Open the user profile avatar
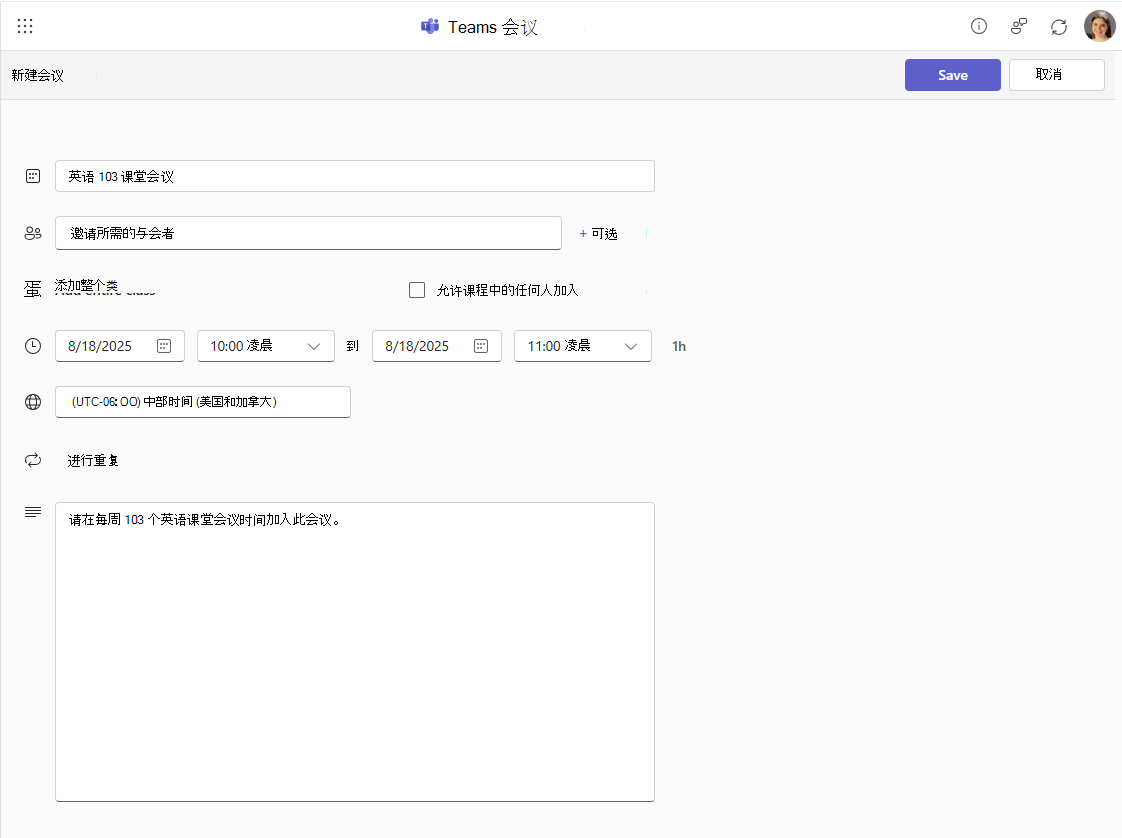Image resolution: width=1122 pixels, height=838 pixels. coord(1100,26)
